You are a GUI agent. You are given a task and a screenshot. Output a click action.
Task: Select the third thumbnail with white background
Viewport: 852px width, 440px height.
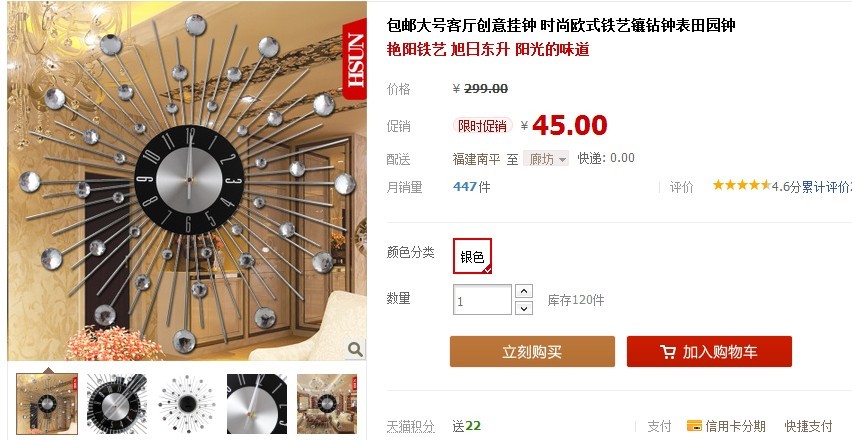point(186,404)
